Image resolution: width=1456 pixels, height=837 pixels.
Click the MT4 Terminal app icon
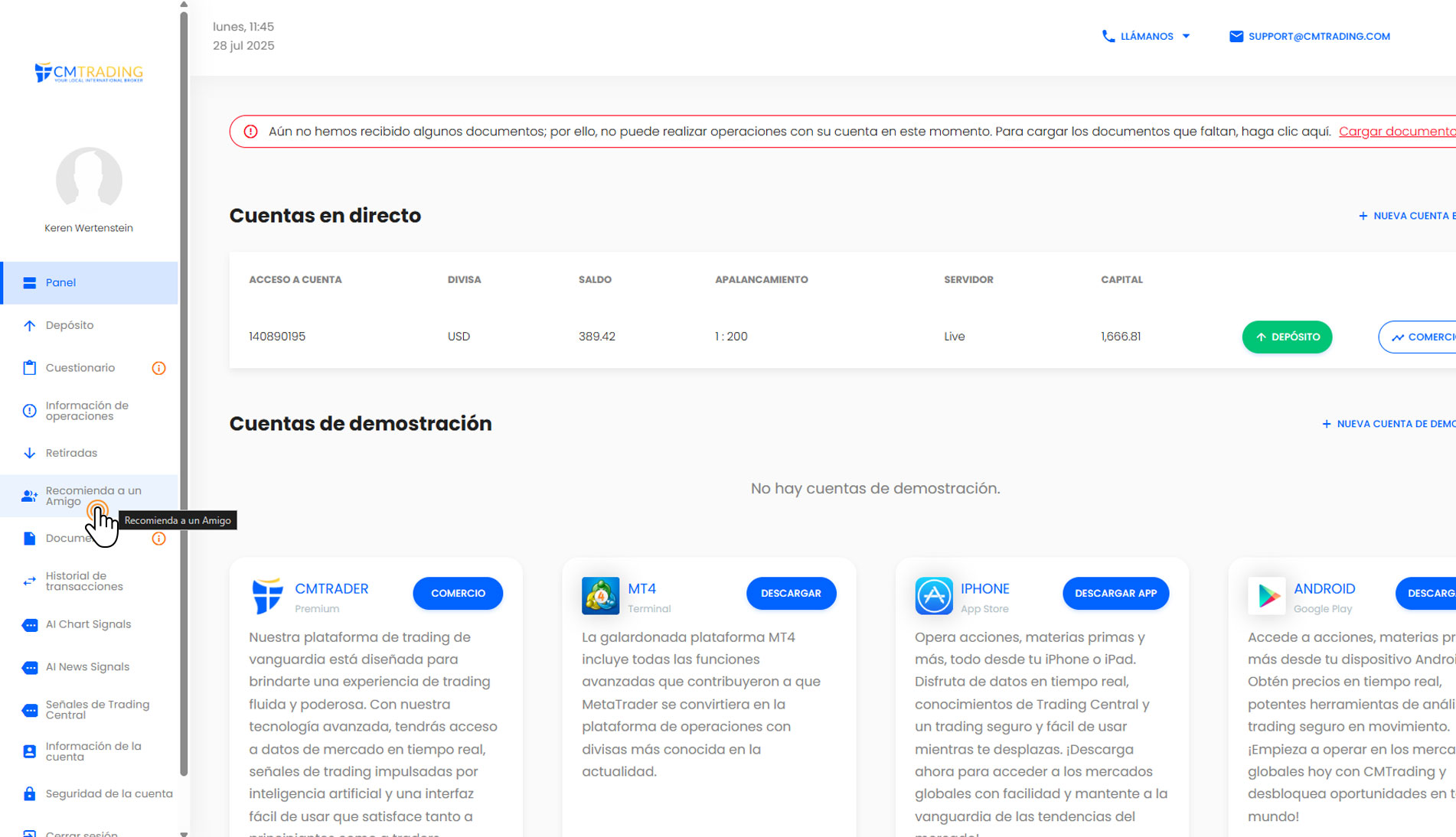pos(600,596)
